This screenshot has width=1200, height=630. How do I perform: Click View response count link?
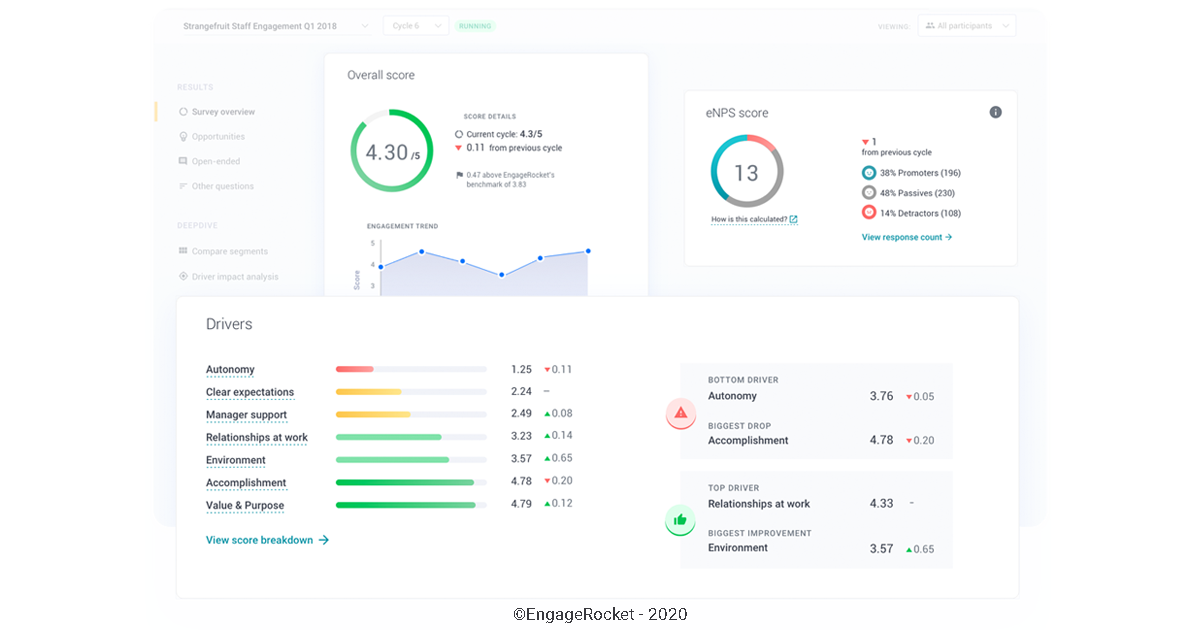click(906, 237)
